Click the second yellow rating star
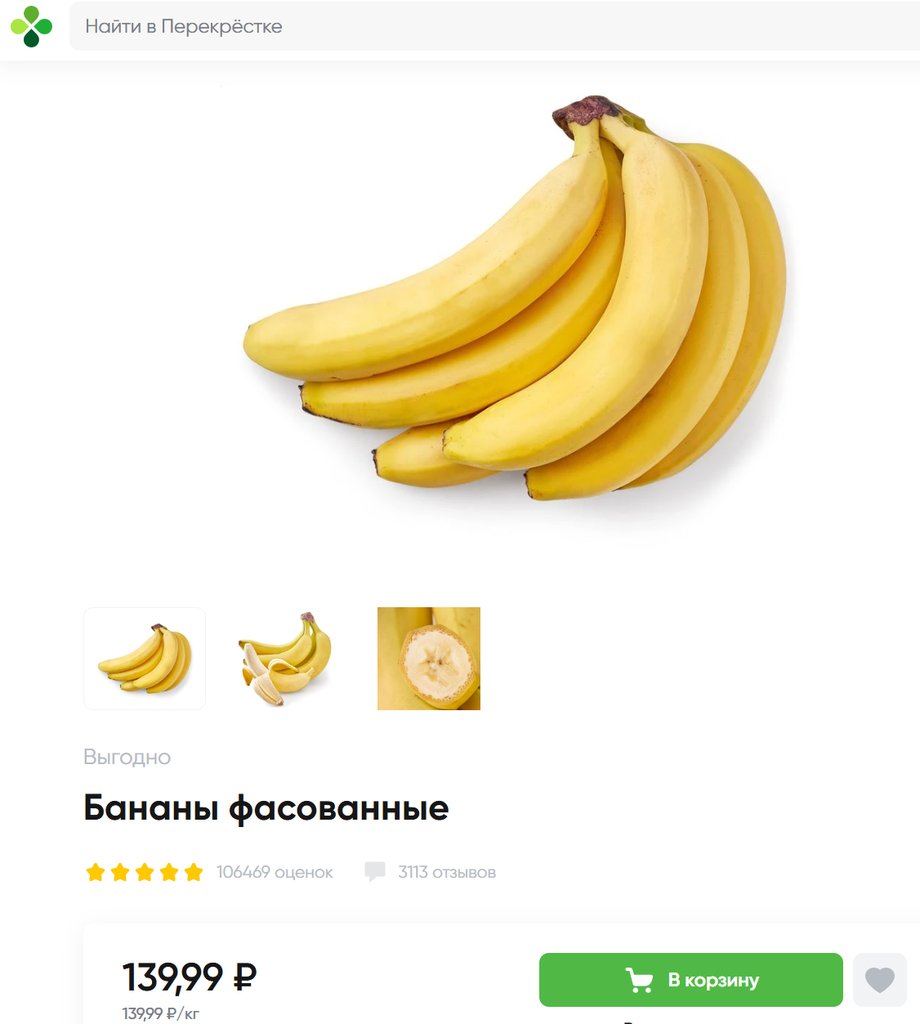This screenshot has width=920, height=1024. [x=120, y=872]
